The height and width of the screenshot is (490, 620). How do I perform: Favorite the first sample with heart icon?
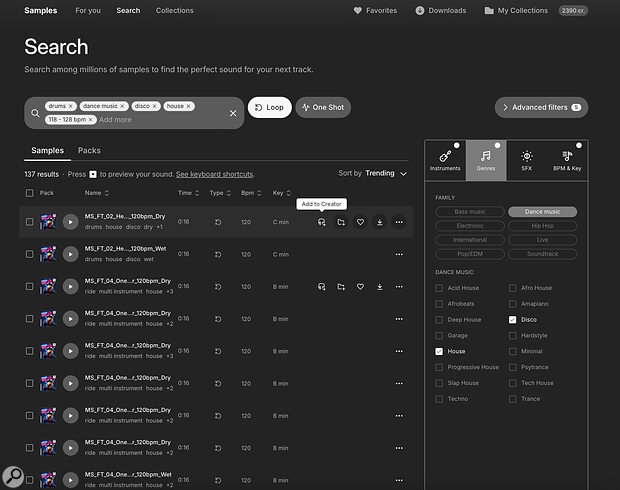click(360, 222)
